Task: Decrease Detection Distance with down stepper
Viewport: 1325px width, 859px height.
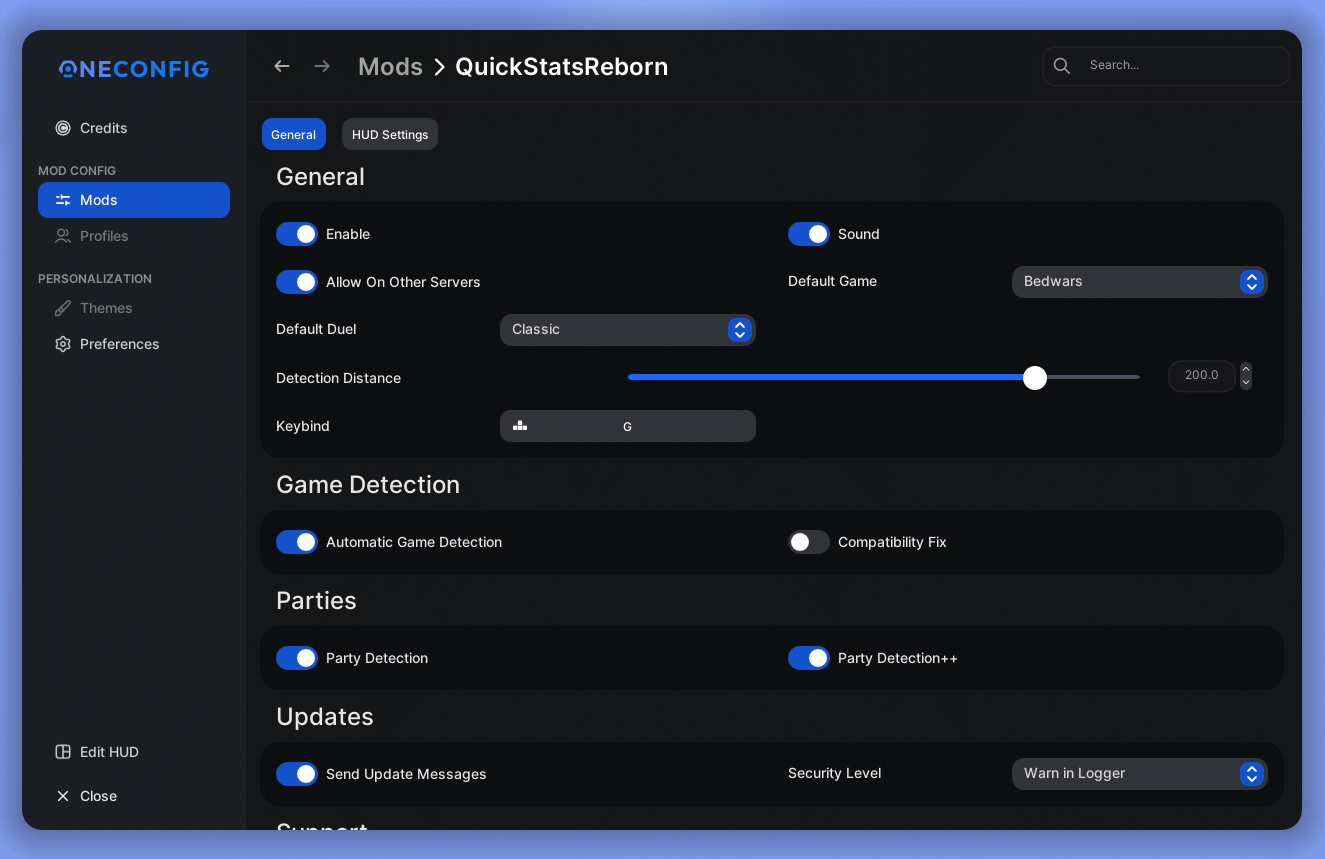Action: pyautogui.click(x=1246, y=383)
